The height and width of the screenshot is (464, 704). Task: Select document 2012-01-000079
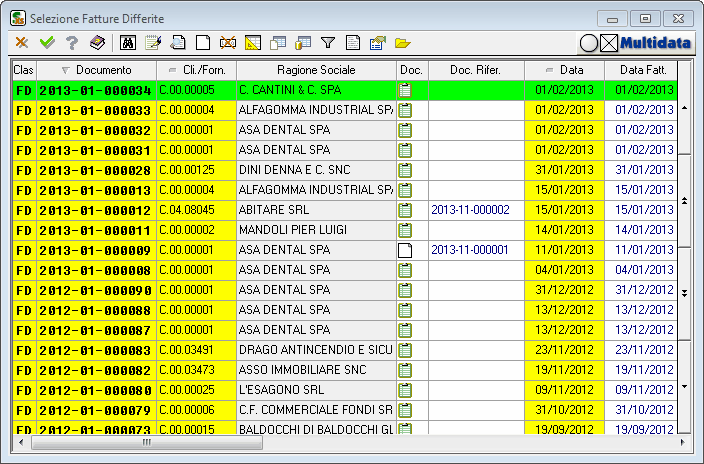pyautogui.click(x=95, y=410)
